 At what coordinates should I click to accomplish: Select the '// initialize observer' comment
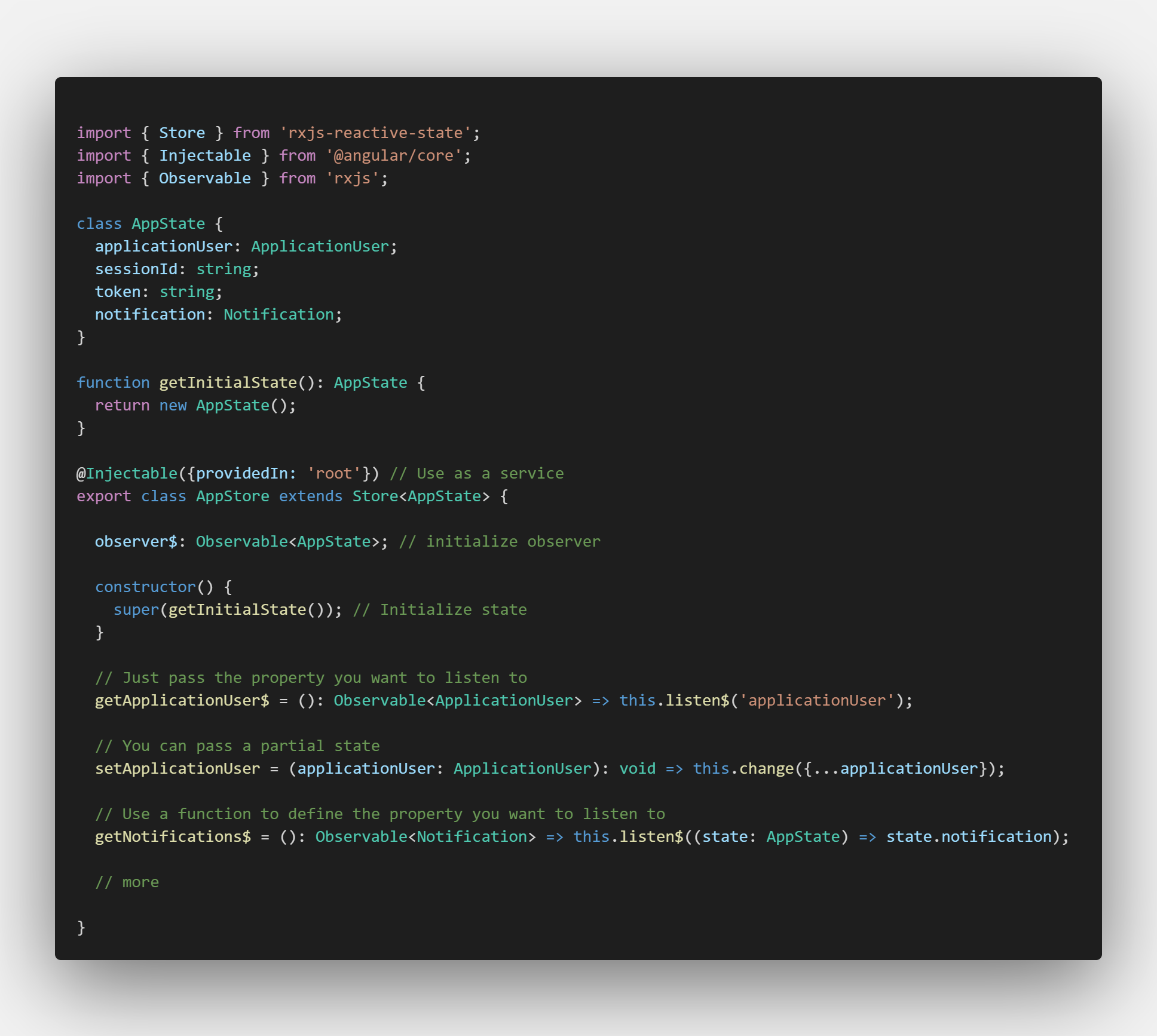500,541
